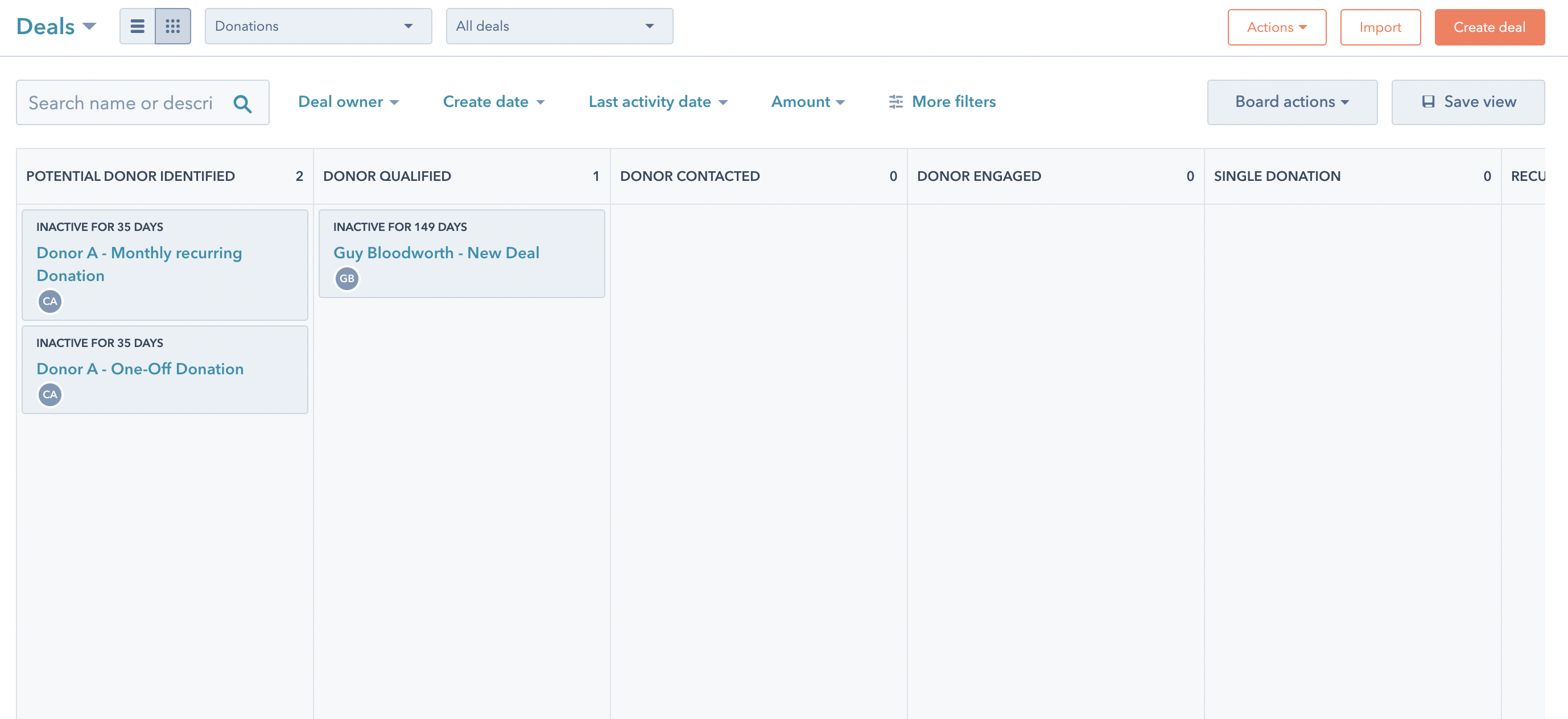
Task: Click the Create deal button
Action: click(1488, 26)
